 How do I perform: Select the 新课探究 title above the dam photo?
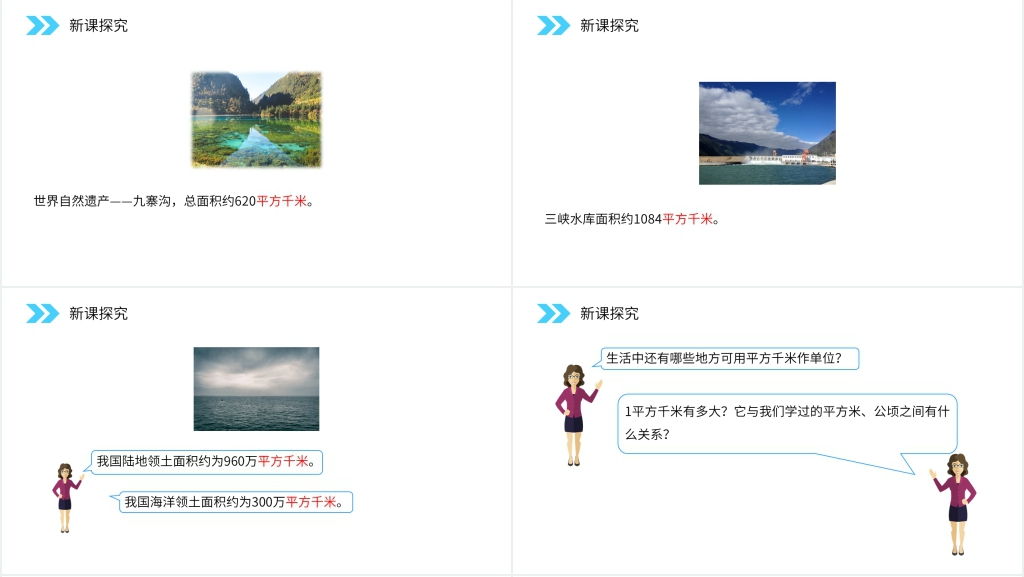coord(609,26)
